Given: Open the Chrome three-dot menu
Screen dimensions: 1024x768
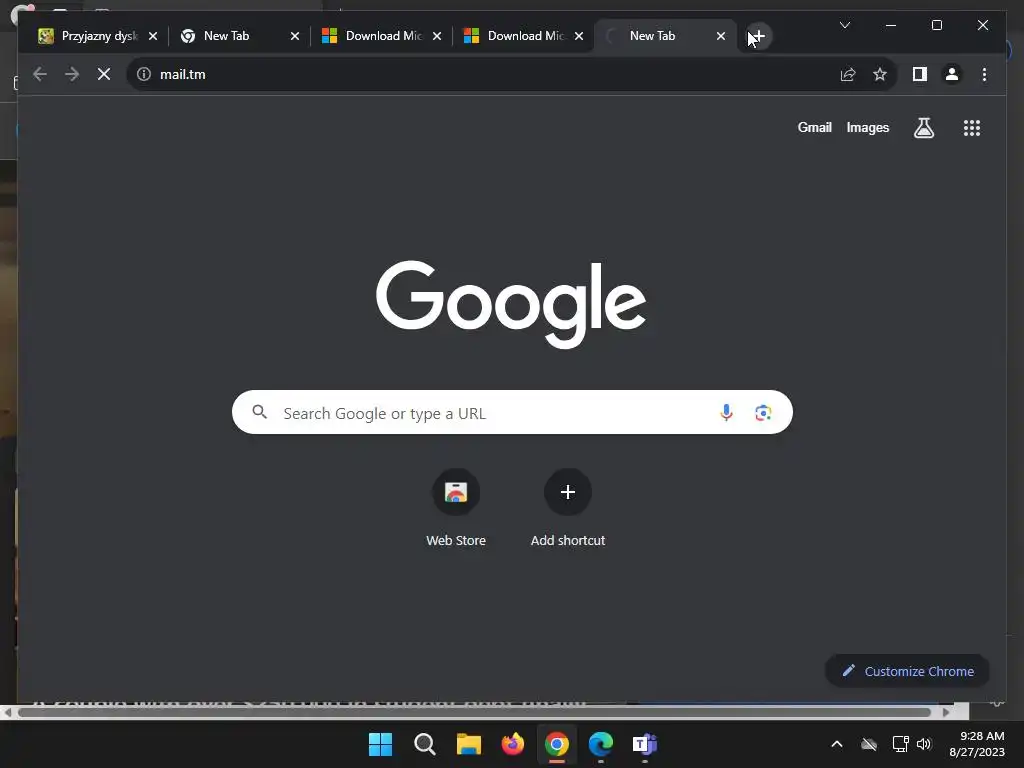Looking at the screenshot, I should click(x=984, y=74).
